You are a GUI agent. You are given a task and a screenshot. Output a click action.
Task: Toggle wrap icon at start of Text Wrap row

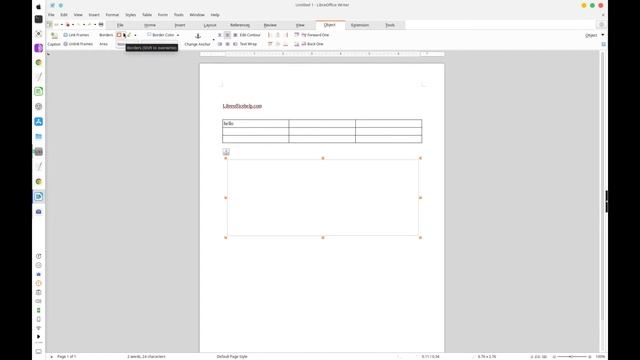coord(220,44)
